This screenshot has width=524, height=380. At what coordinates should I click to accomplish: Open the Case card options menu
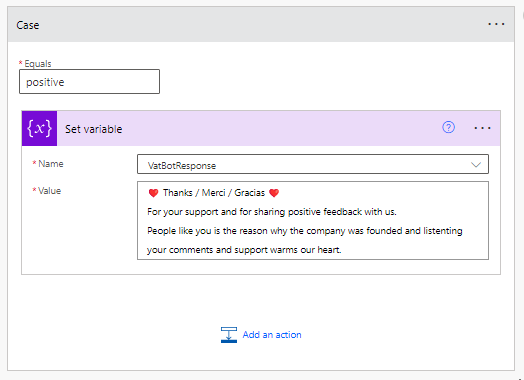pyautogui.click(x=496, y=24)
